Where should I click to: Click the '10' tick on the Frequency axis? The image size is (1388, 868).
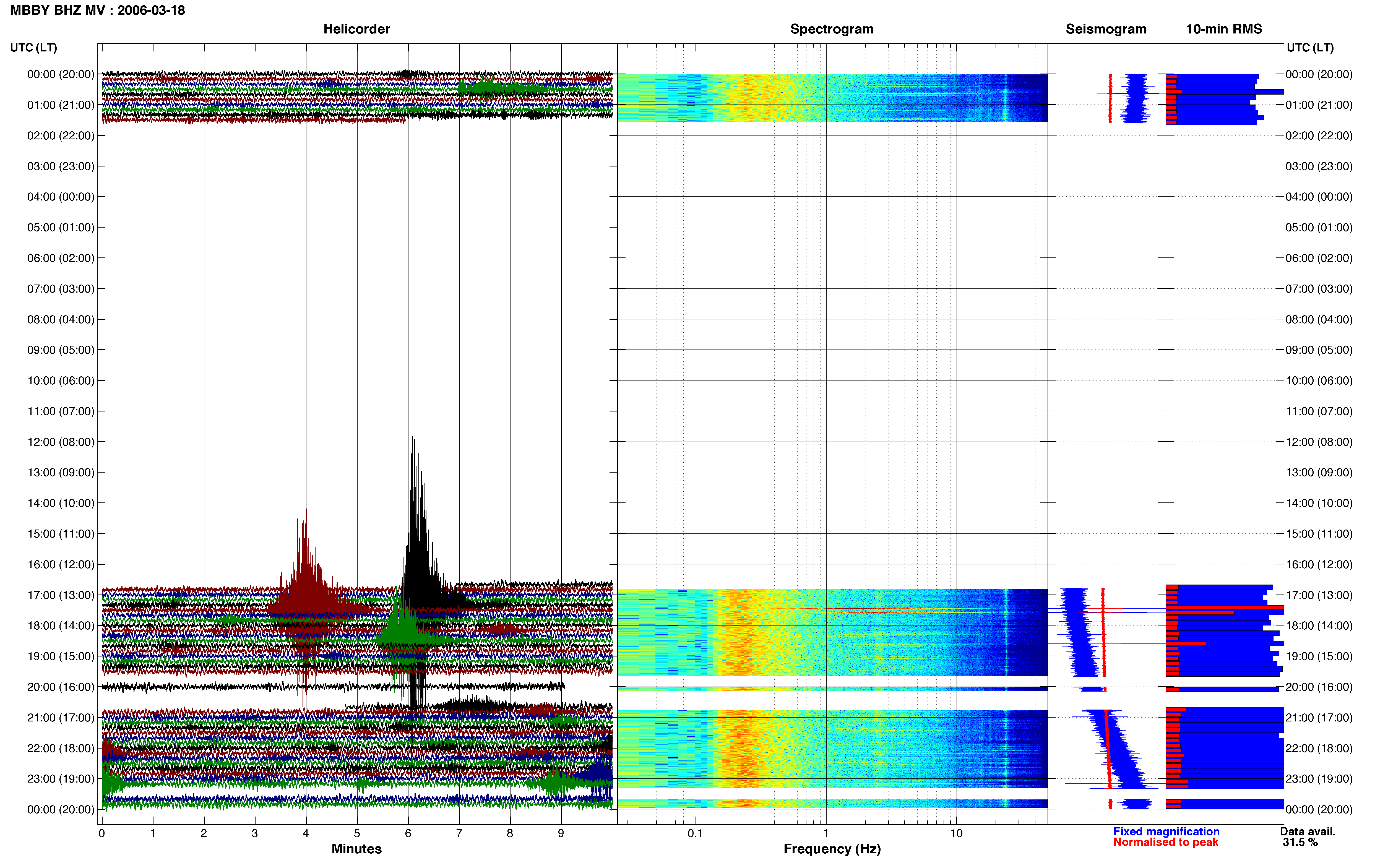point(956,833)
